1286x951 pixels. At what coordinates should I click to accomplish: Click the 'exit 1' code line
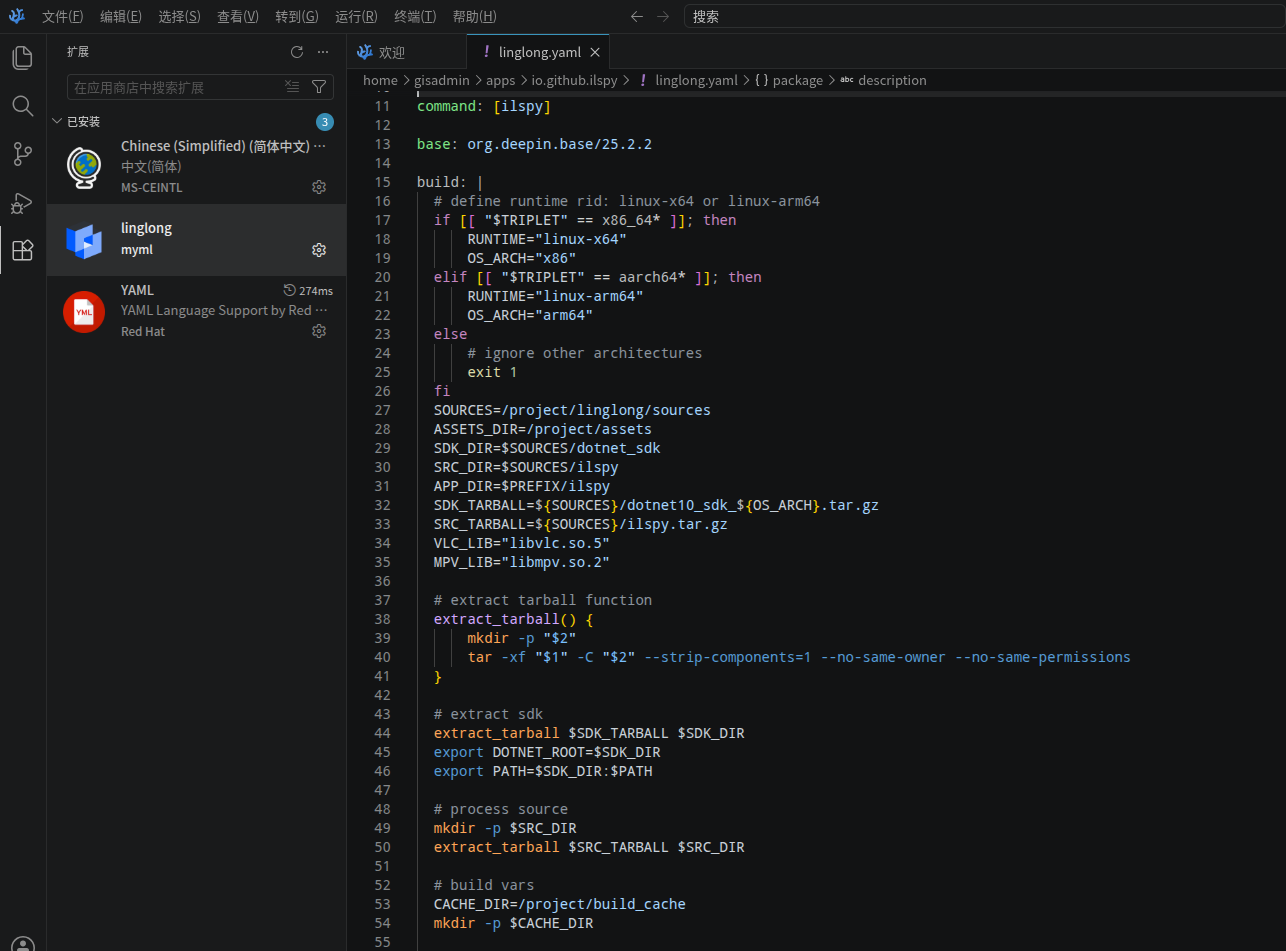coord(492,372)
